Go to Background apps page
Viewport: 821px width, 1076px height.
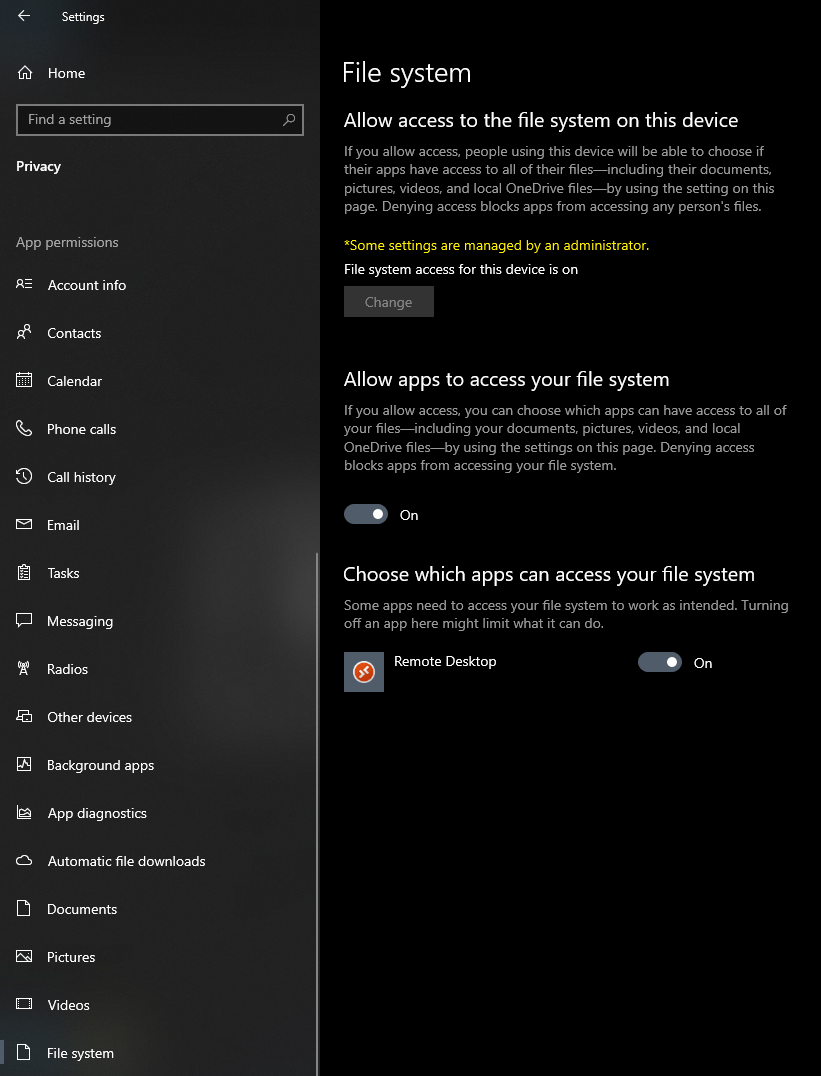[x=158, y=765]
